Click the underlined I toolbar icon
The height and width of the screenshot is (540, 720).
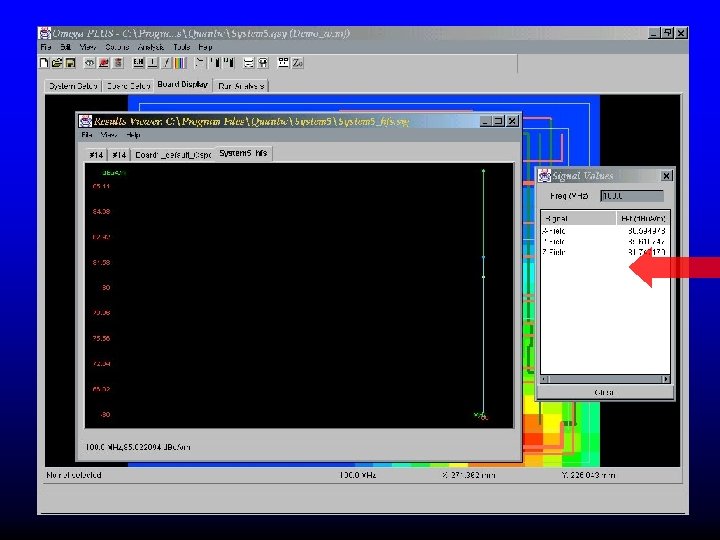tap(152, 63)
